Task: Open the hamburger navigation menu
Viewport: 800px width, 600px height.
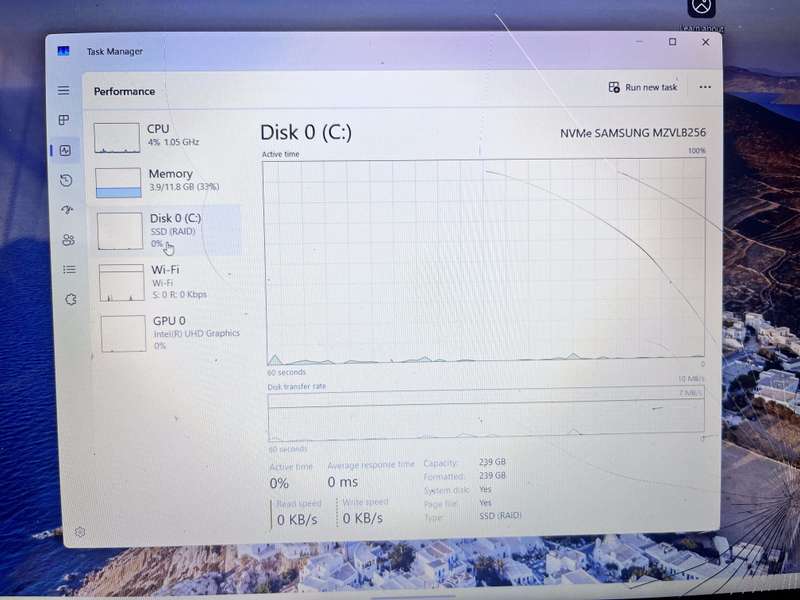Action: 63,90
